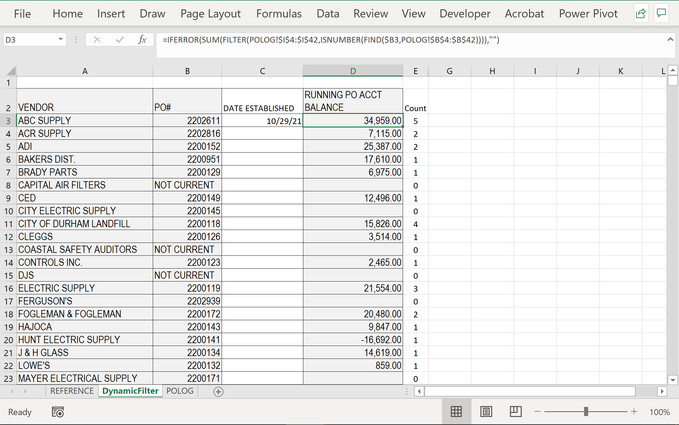Open the Acrobat ribbon tab
The height and width of the screenshot is (425, 679).
click(524, 14)
